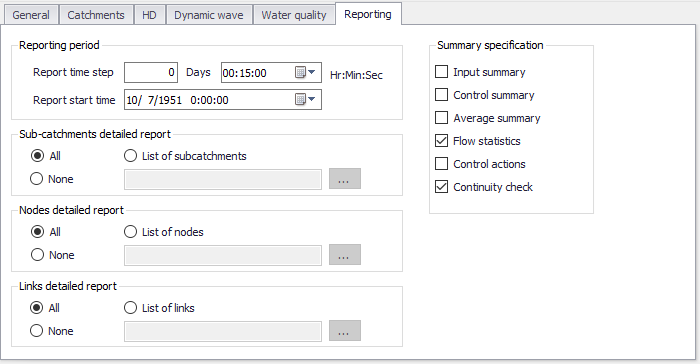
Task: Click the links list browse button
Action: point(345,331)
